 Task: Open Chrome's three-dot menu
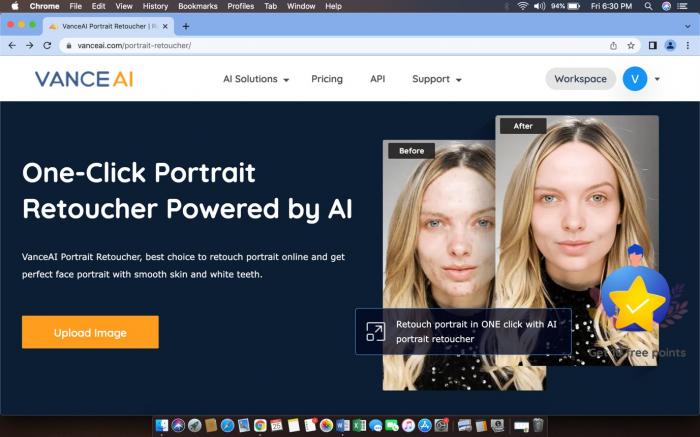(x=688, y=46)
